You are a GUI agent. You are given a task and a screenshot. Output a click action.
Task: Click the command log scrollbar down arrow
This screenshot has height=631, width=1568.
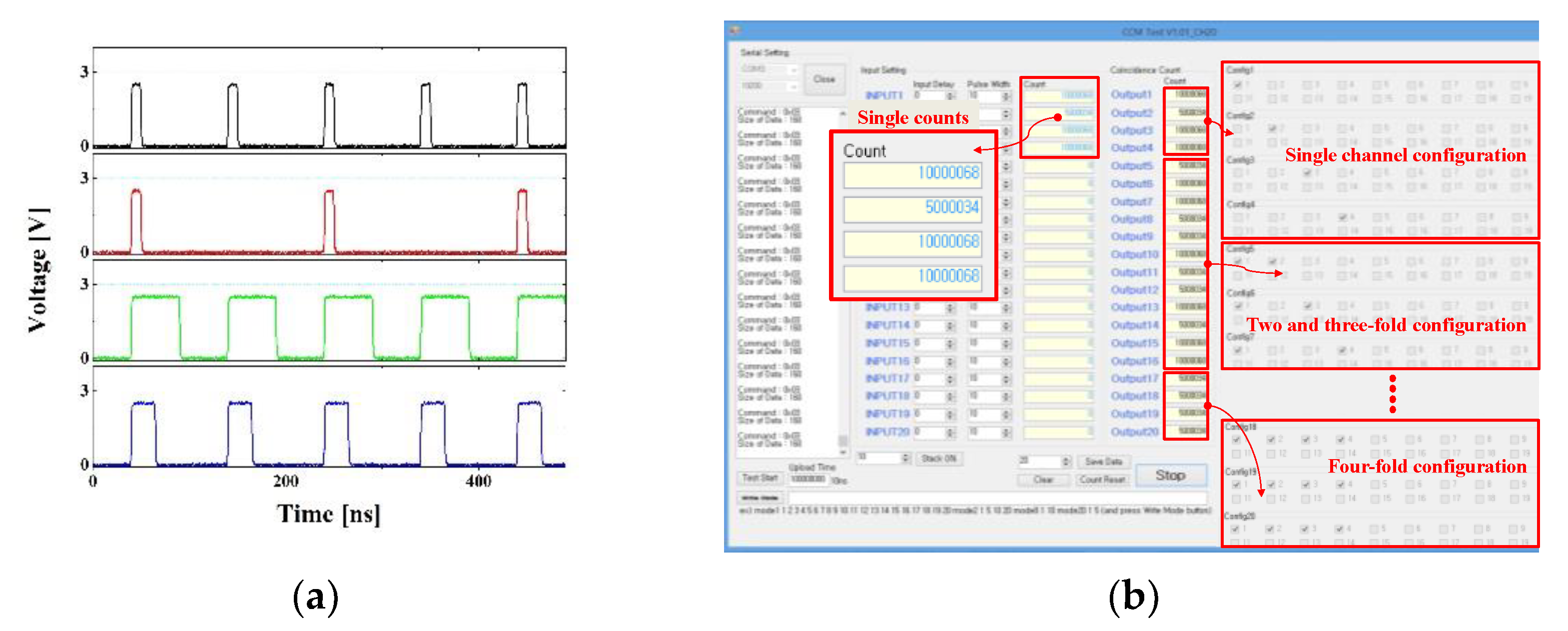(842, 452)
